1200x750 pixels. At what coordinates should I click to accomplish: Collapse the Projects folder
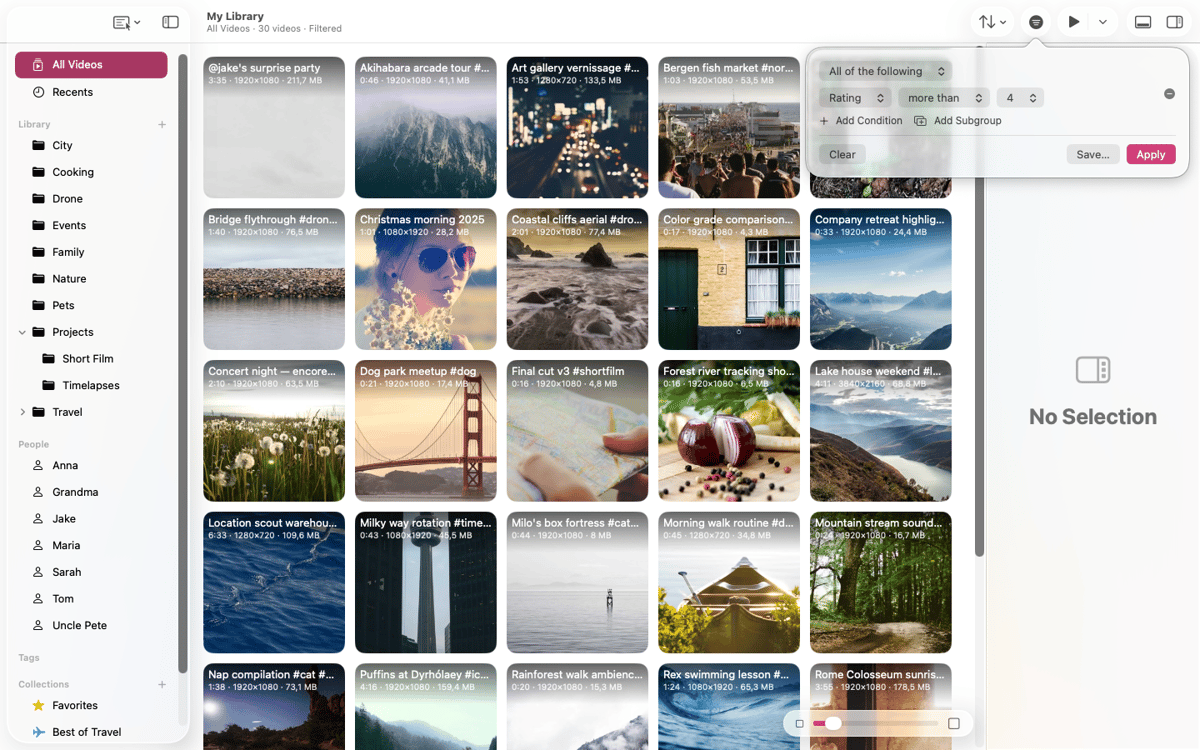tap(22, 332)
